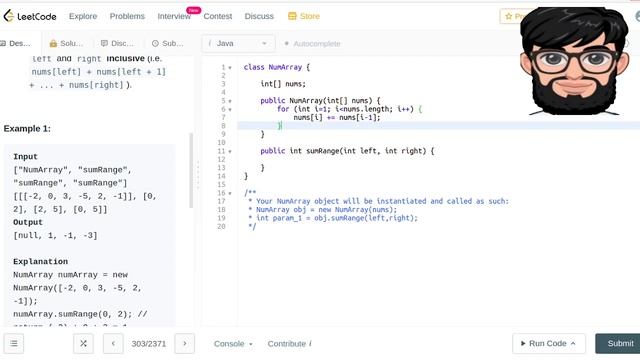Screen dimensions: 640x360
Task: Open the Problems page
Action: [x=127, y=16]
